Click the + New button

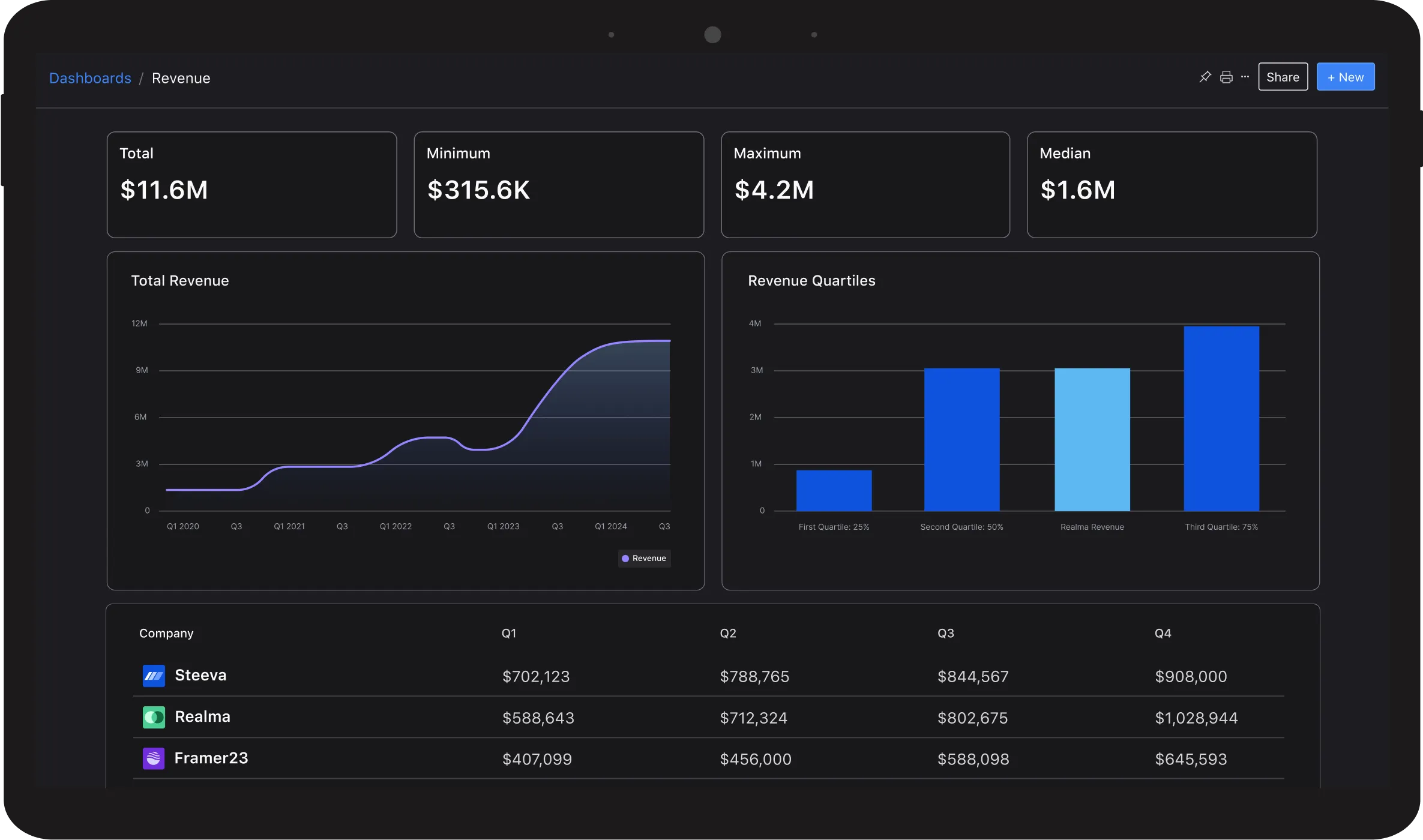point(1345,77)
